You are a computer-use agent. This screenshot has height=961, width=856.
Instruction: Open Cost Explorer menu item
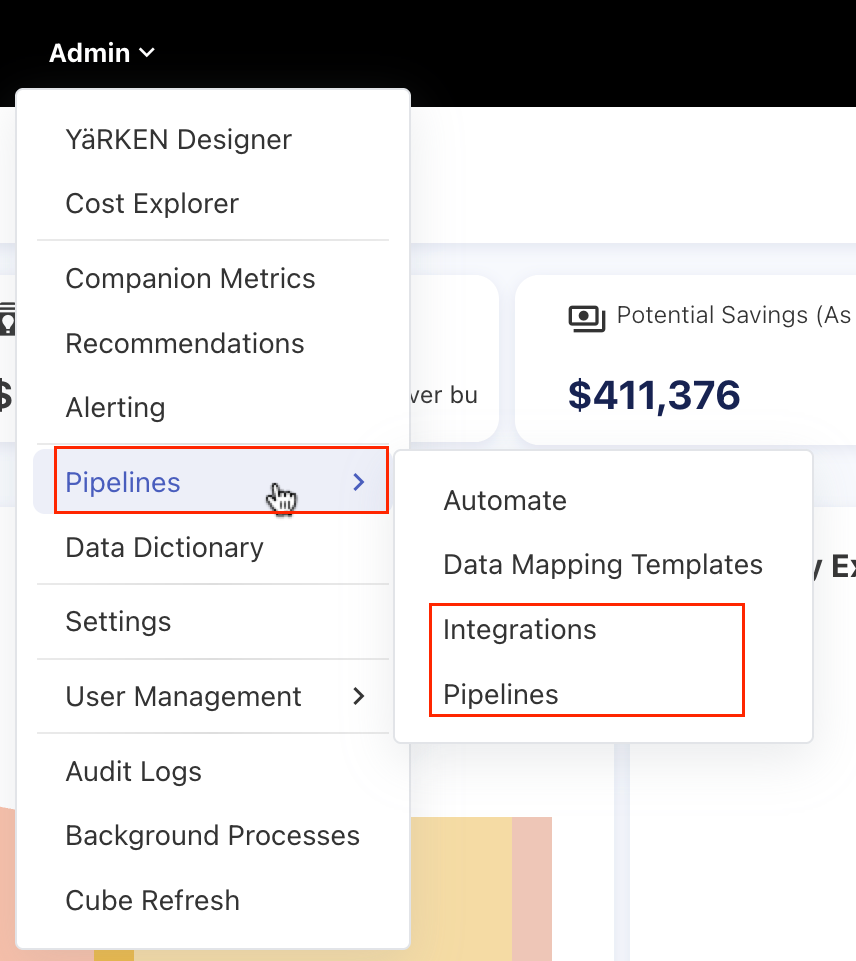[x=152, y=203]
